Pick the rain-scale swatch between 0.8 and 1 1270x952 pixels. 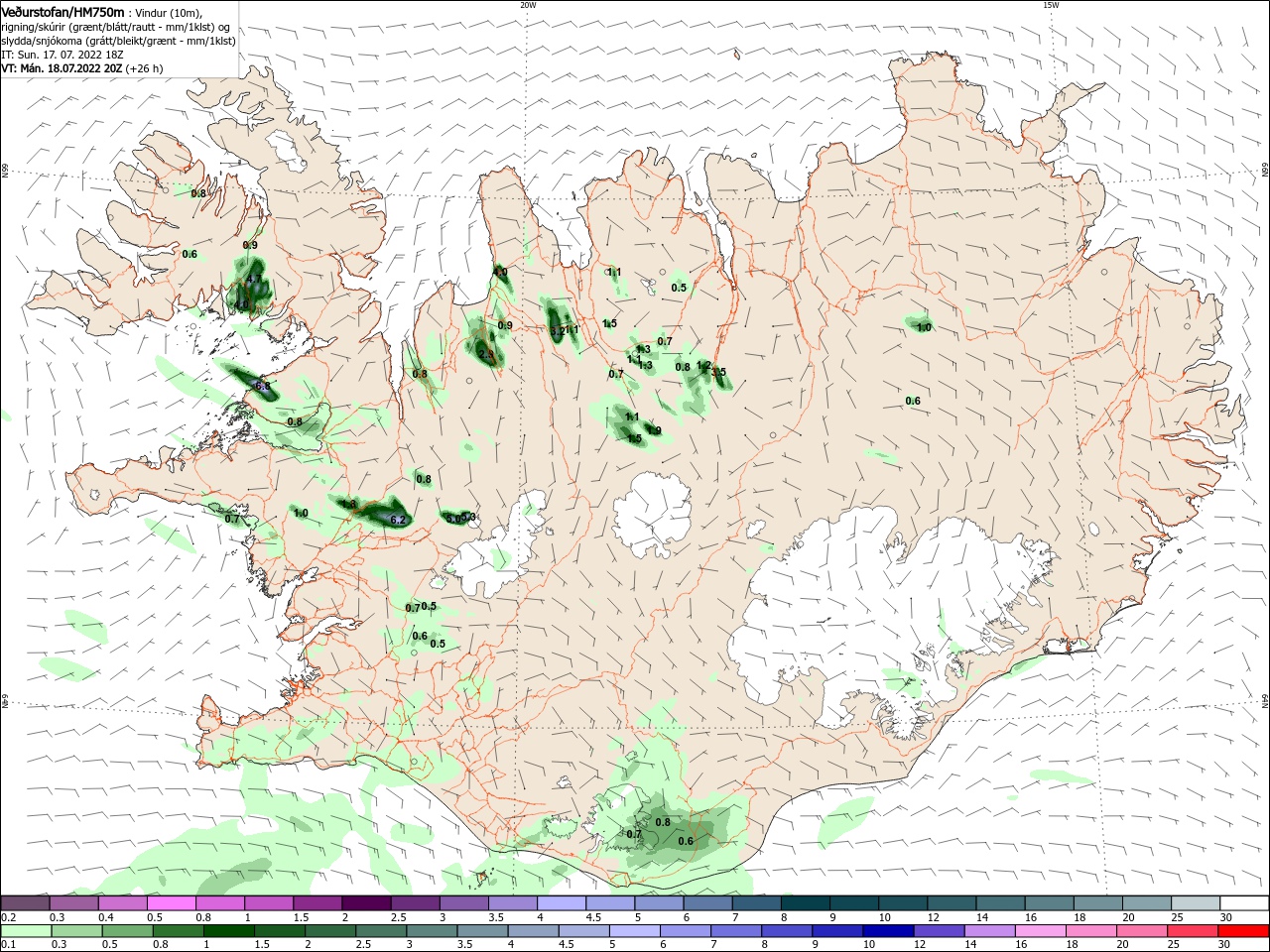pyautogui.click(x=179, y=931)
